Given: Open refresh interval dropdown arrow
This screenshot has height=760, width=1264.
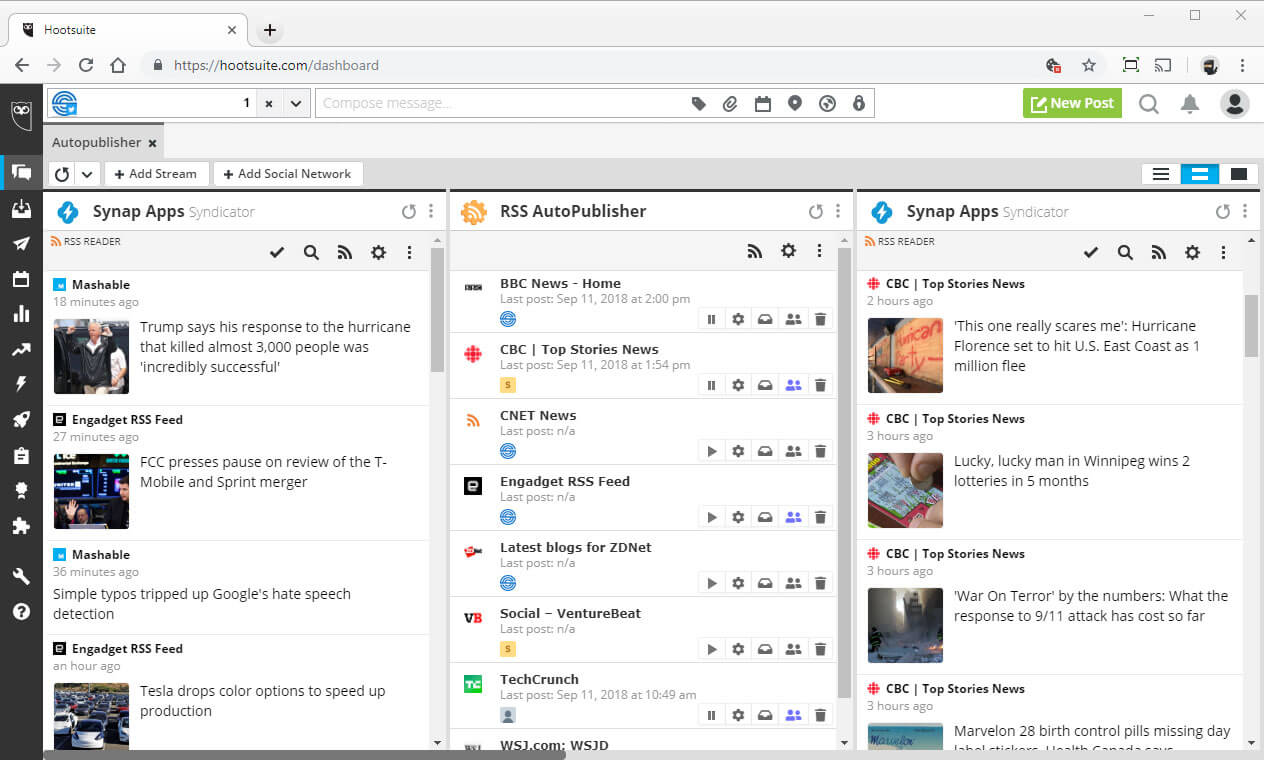Looking at the screenshot, I should pyautogui.click(x=87, y=174).
